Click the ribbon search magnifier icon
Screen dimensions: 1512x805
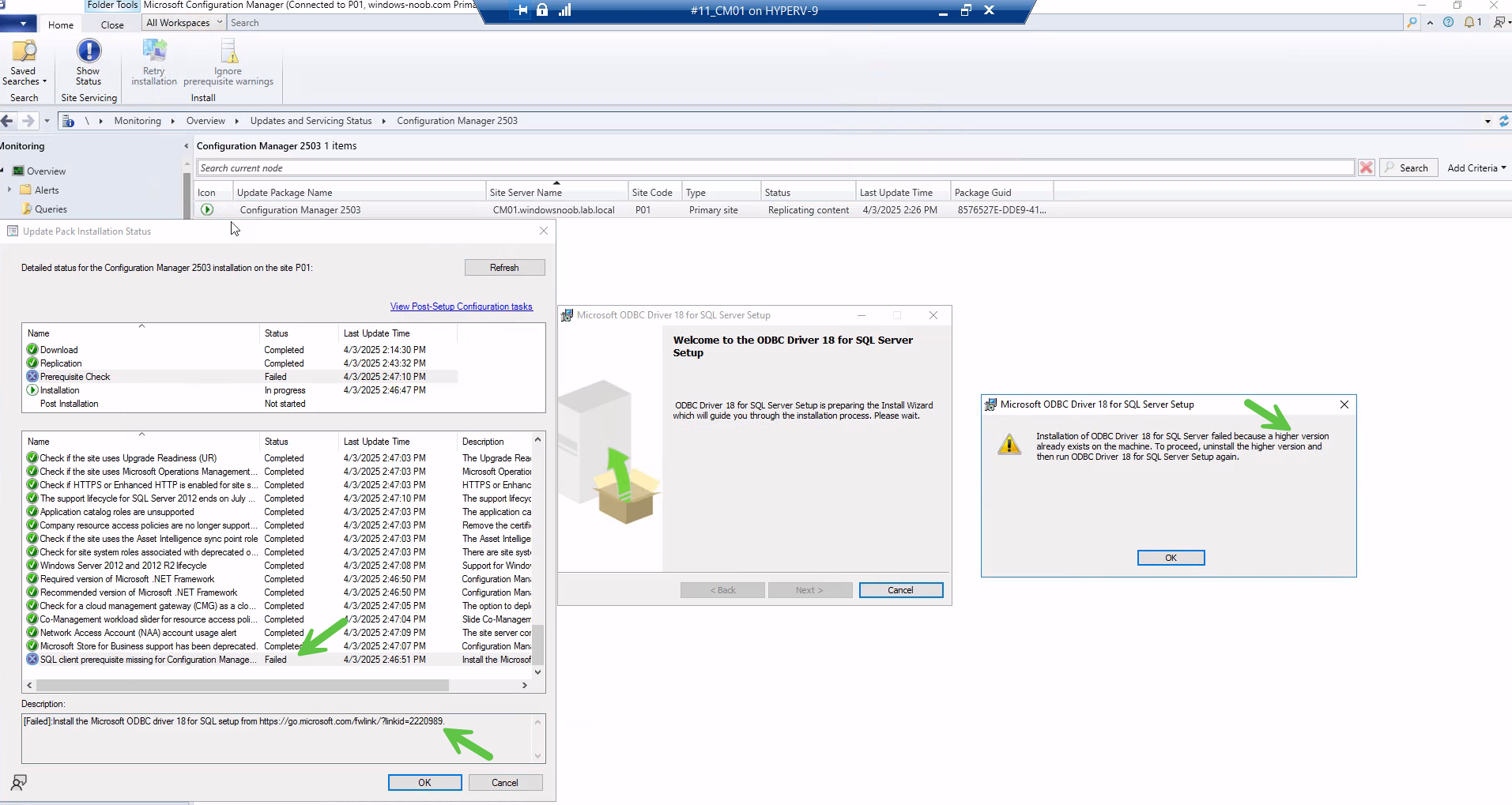coord(1412,22)
